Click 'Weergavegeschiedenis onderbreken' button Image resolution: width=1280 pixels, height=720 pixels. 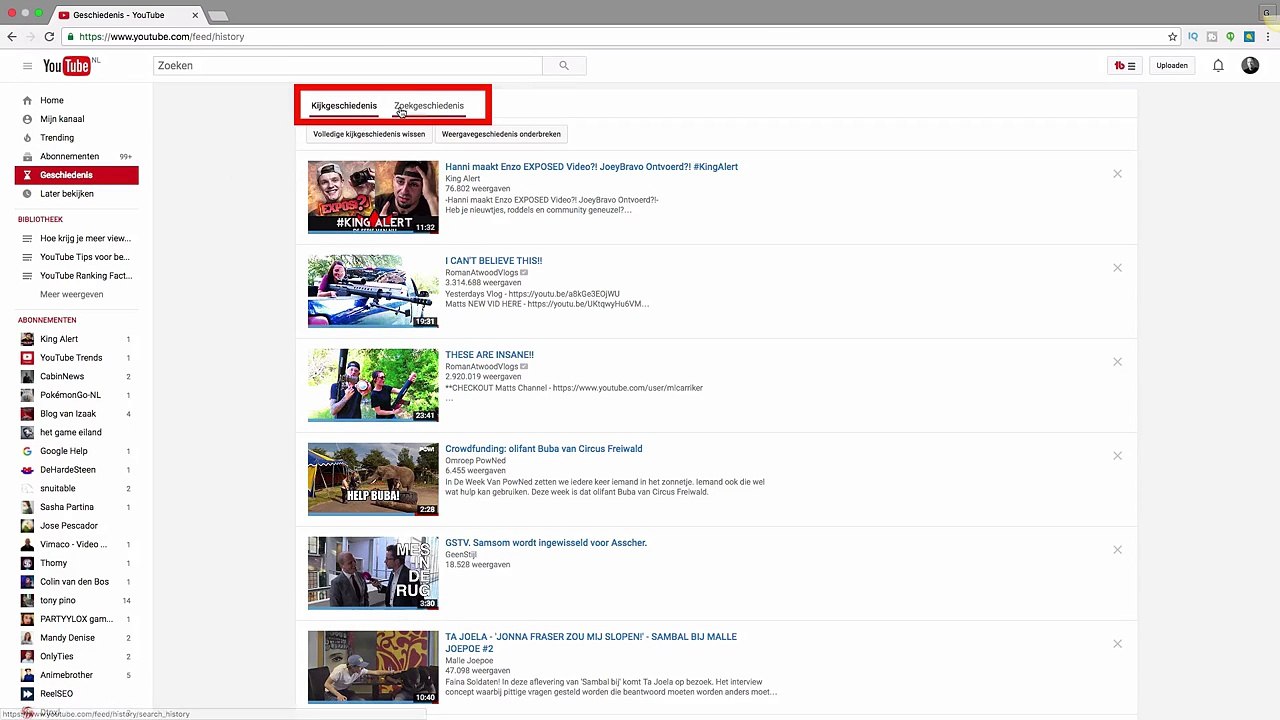501,134
